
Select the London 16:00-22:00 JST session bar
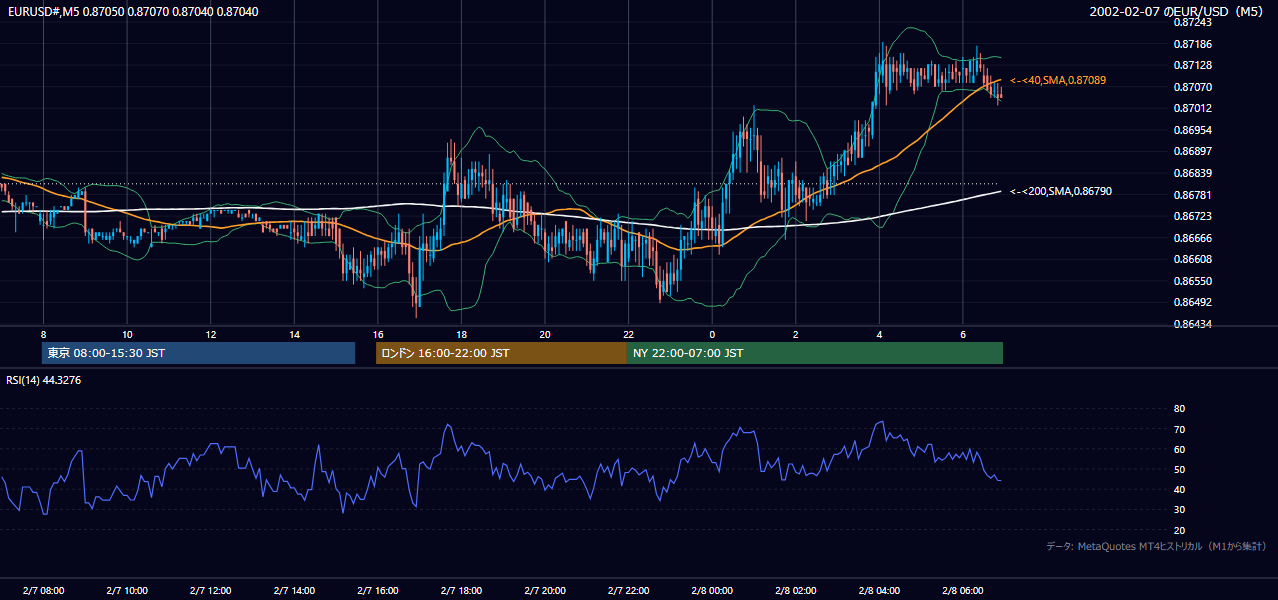pyautogui.click(x=501, y=353)
